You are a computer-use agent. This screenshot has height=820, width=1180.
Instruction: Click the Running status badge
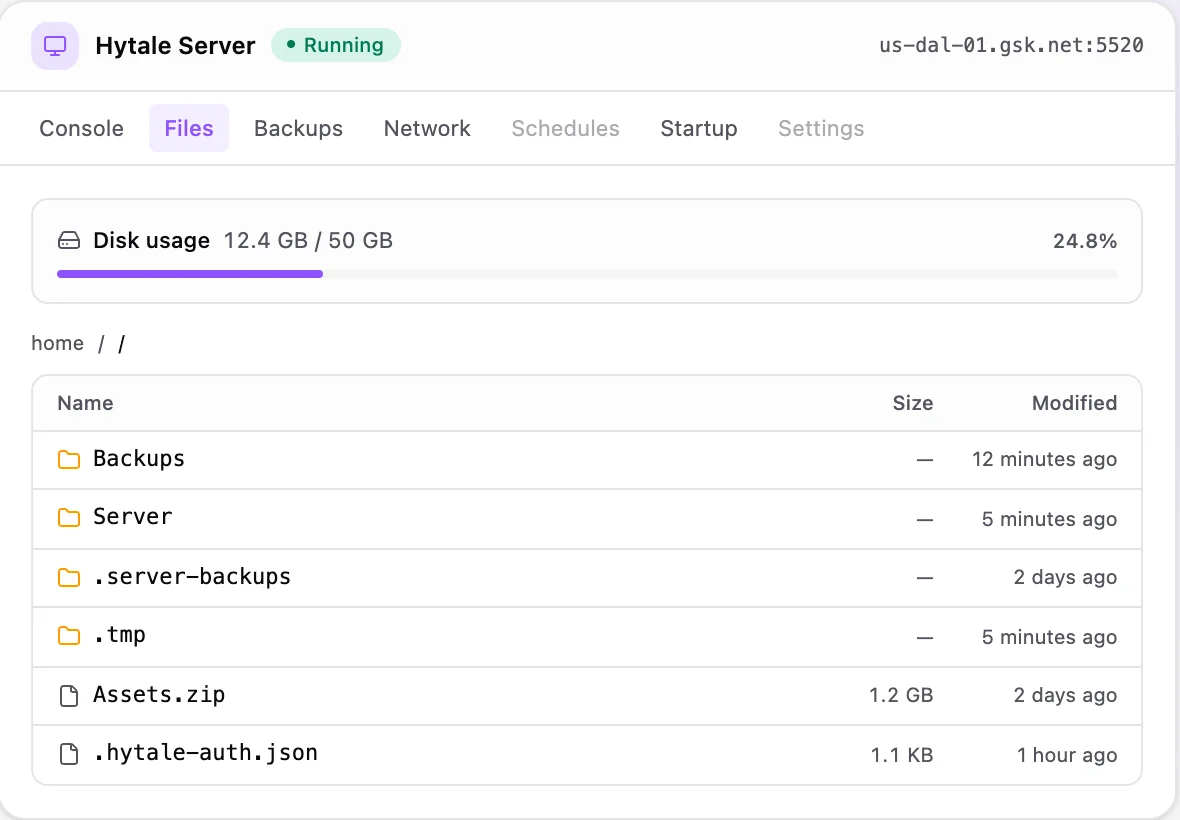(x=336, y=45)
